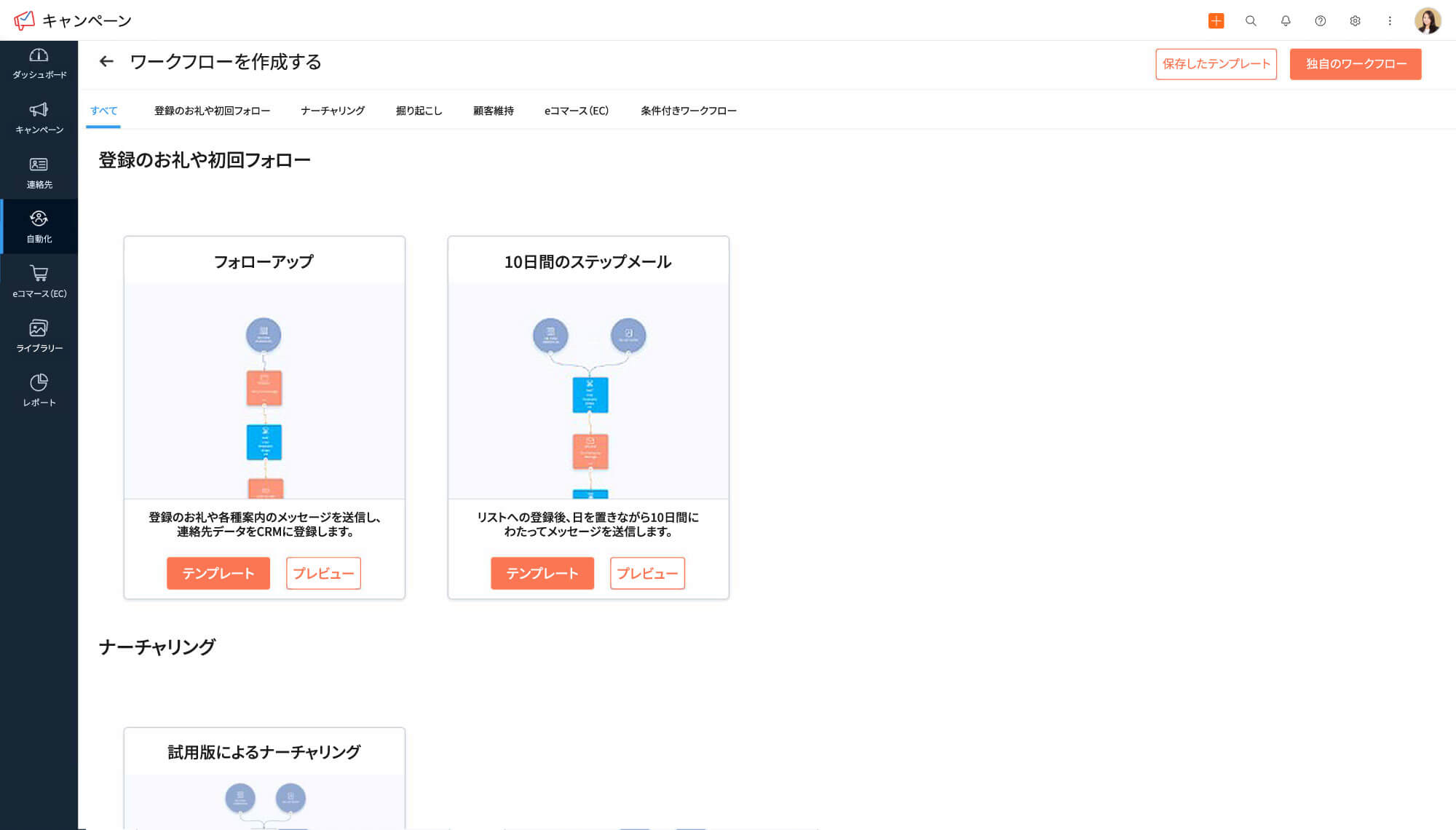Open the Dashboard (ダッシュボード) sidebar item
The image size is (1456, 830).
39,63
